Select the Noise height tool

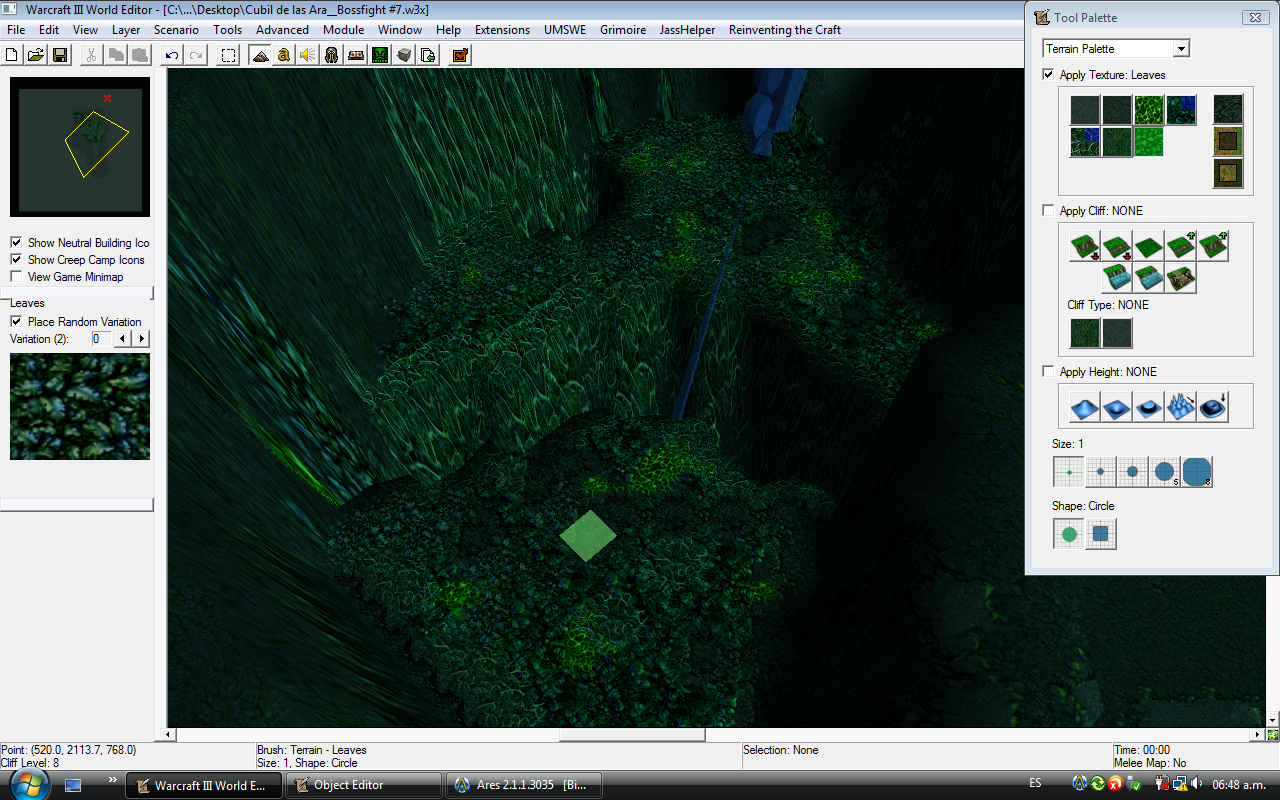tap(1181, 407)
